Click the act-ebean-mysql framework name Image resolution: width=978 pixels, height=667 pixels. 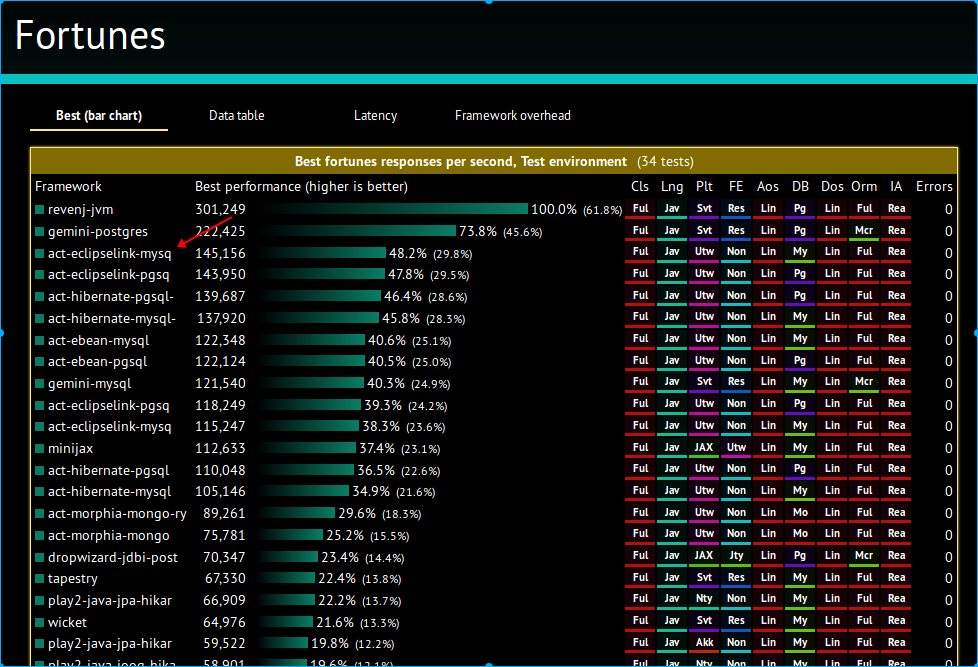click(x=99, y=341)
